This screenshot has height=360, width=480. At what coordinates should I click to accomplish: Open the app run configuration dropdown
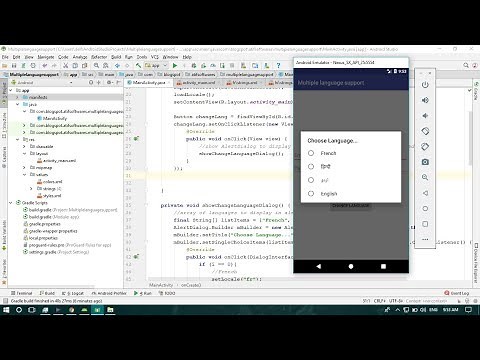(x=155, y=66)
